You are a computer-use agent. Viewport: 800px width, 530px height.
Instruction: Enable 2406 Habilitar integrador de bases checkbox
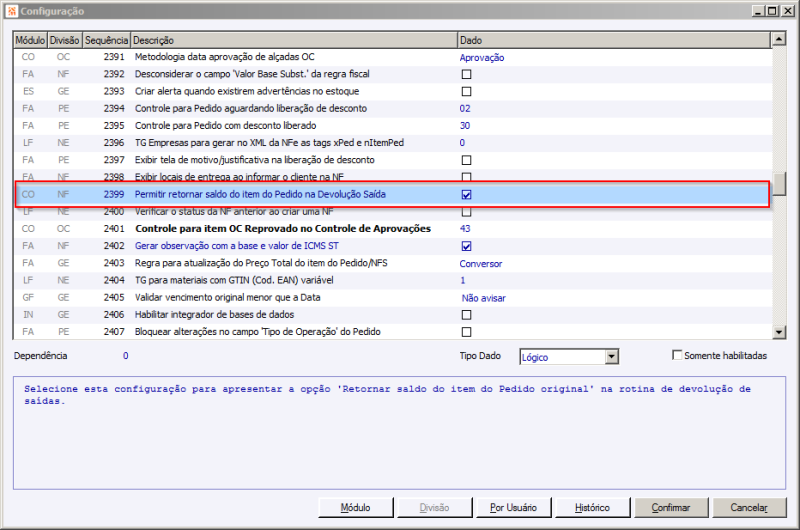(x=466, y=315)
